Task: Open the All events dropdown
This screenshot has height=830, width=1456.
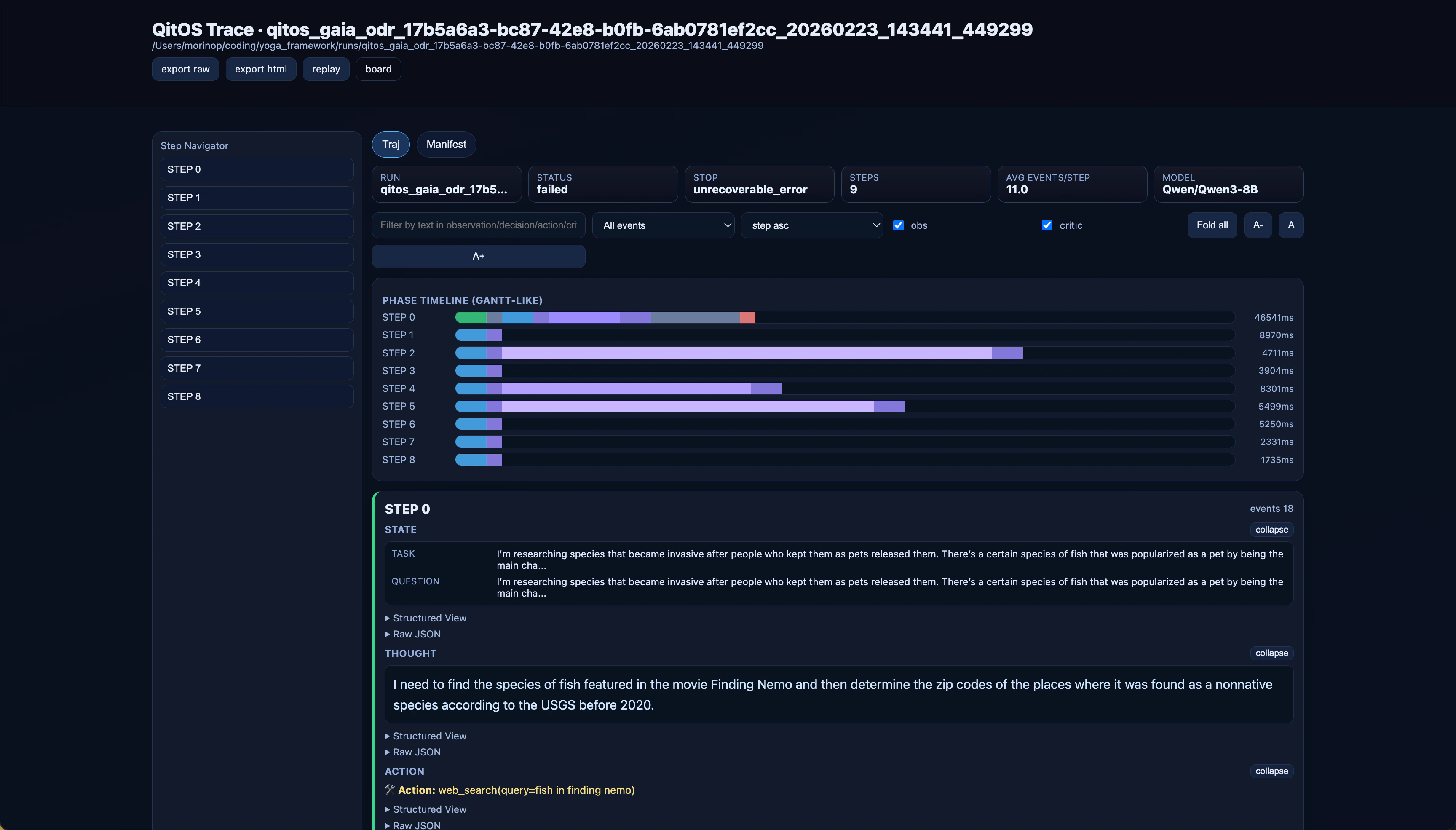Action: tap(663, 225)
